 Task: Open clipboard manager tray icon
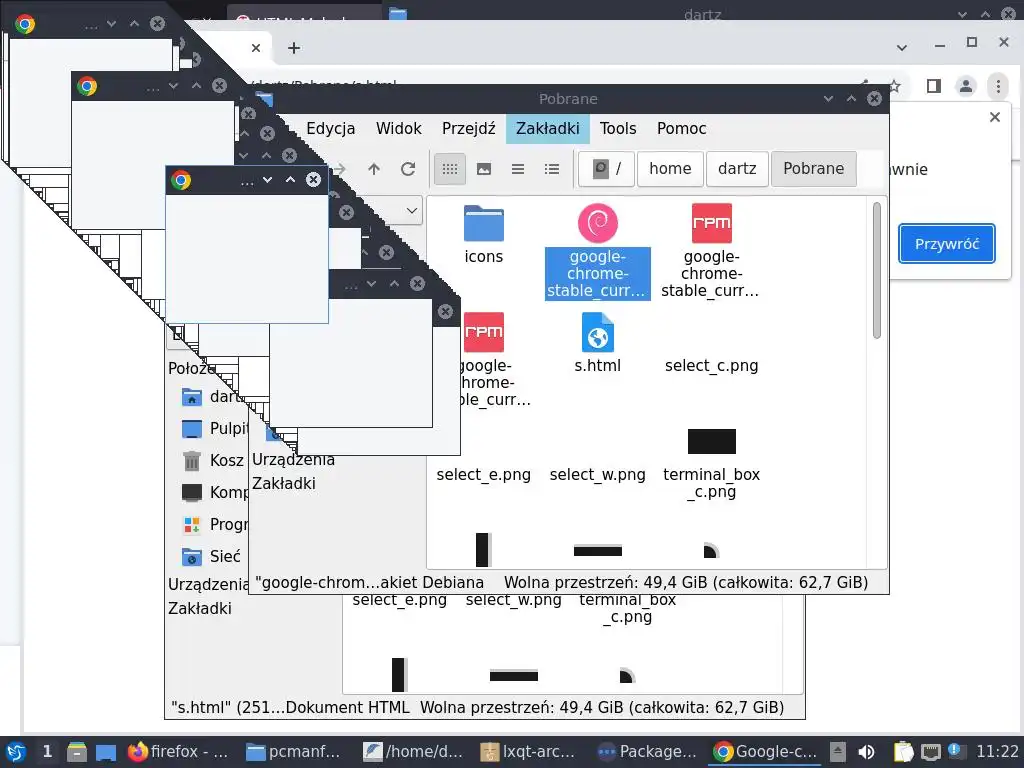point(903,752)
